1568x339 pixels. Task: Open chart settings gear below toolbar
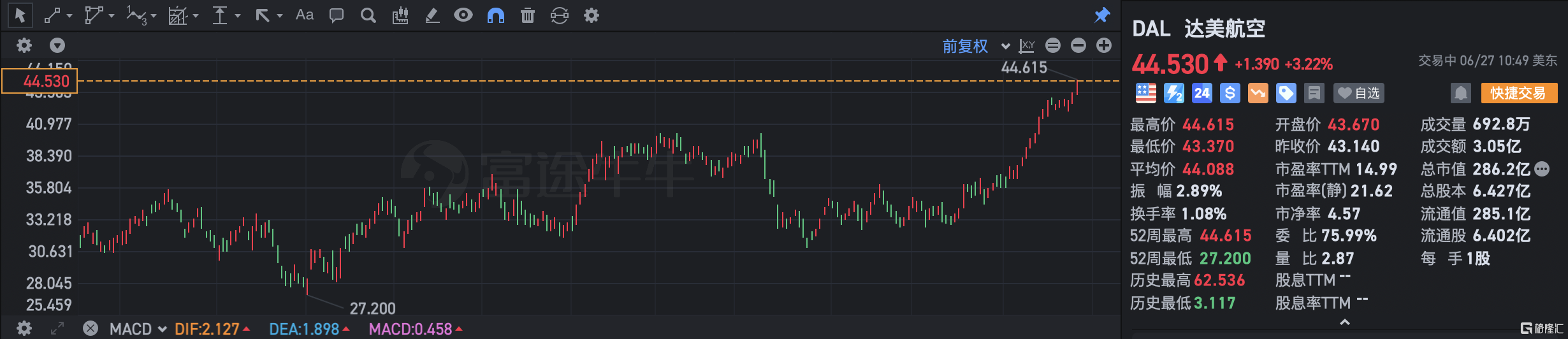pyautogui.click(x=24, y=45)
